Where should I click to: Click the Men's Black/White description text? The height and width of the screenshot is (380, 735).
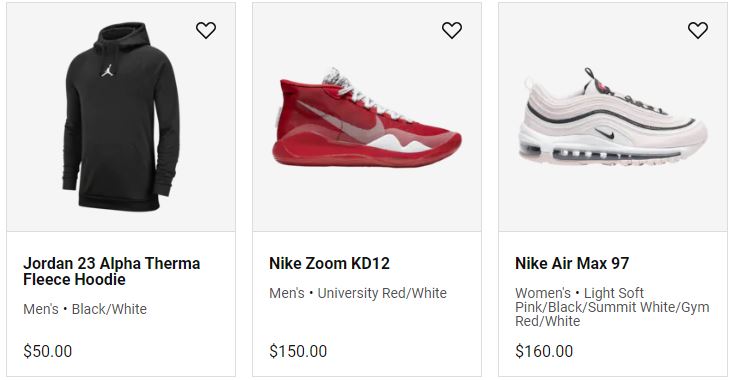[x=85, y=309]
